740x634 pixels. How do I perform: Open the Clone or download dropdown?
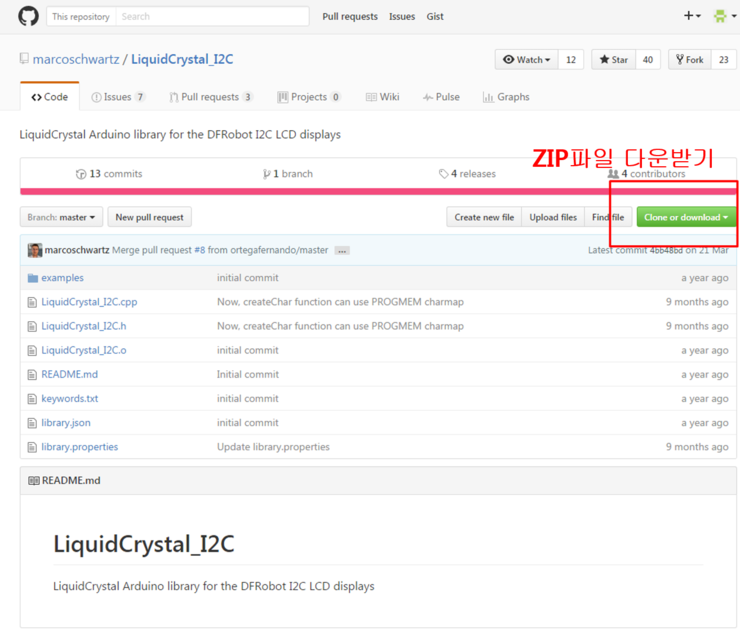click(x=686, y=217)
